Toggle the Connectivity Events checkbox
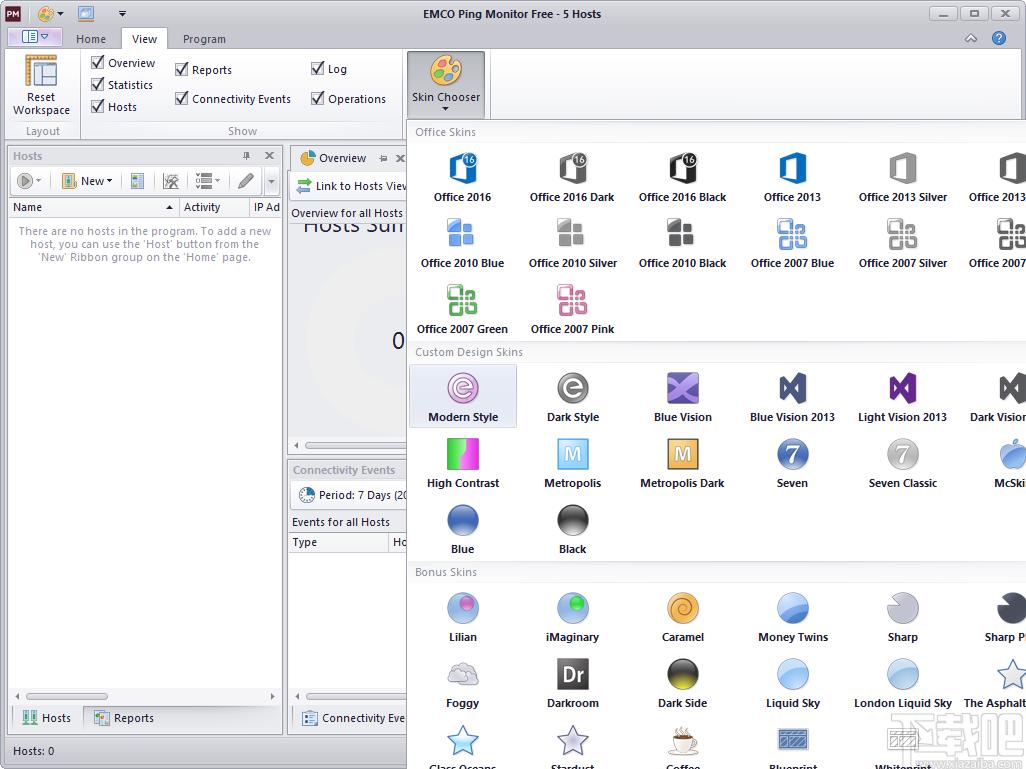Image resolution: width=1026 pixels, height=769 pixels. (182, 98)
